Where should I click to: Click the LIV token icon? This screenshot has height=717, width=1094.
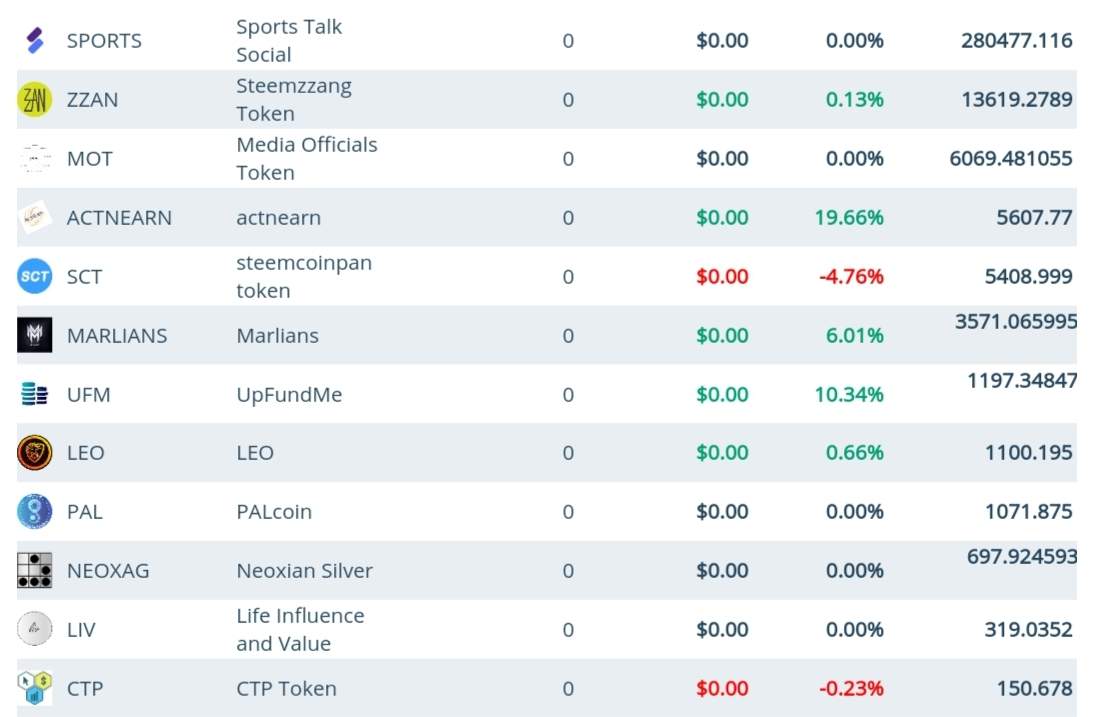tap(35, 630)
